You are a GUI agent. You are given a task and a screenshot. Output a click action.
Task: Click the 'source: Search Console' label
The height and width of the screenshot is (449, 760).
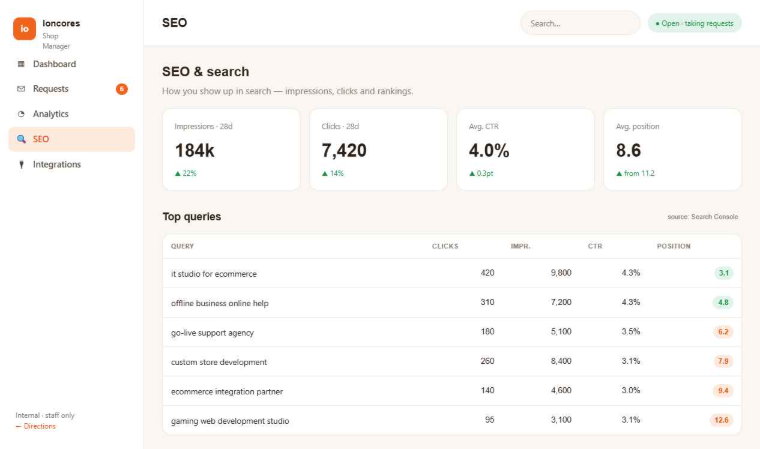[702, 217]
